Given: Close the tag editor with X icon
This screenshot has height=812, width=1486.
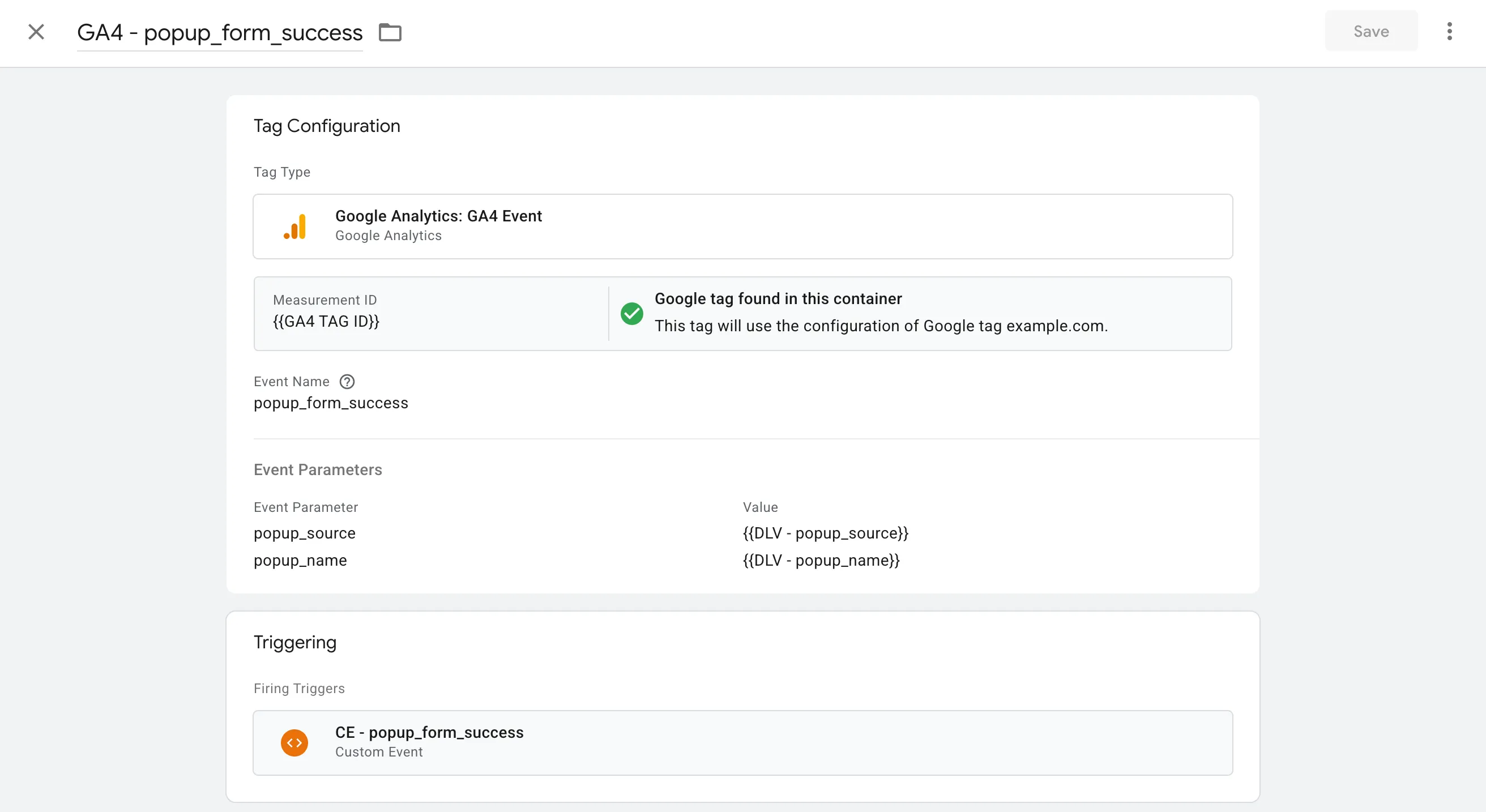Looking at the screenshot, I should (x=36, y=32).
